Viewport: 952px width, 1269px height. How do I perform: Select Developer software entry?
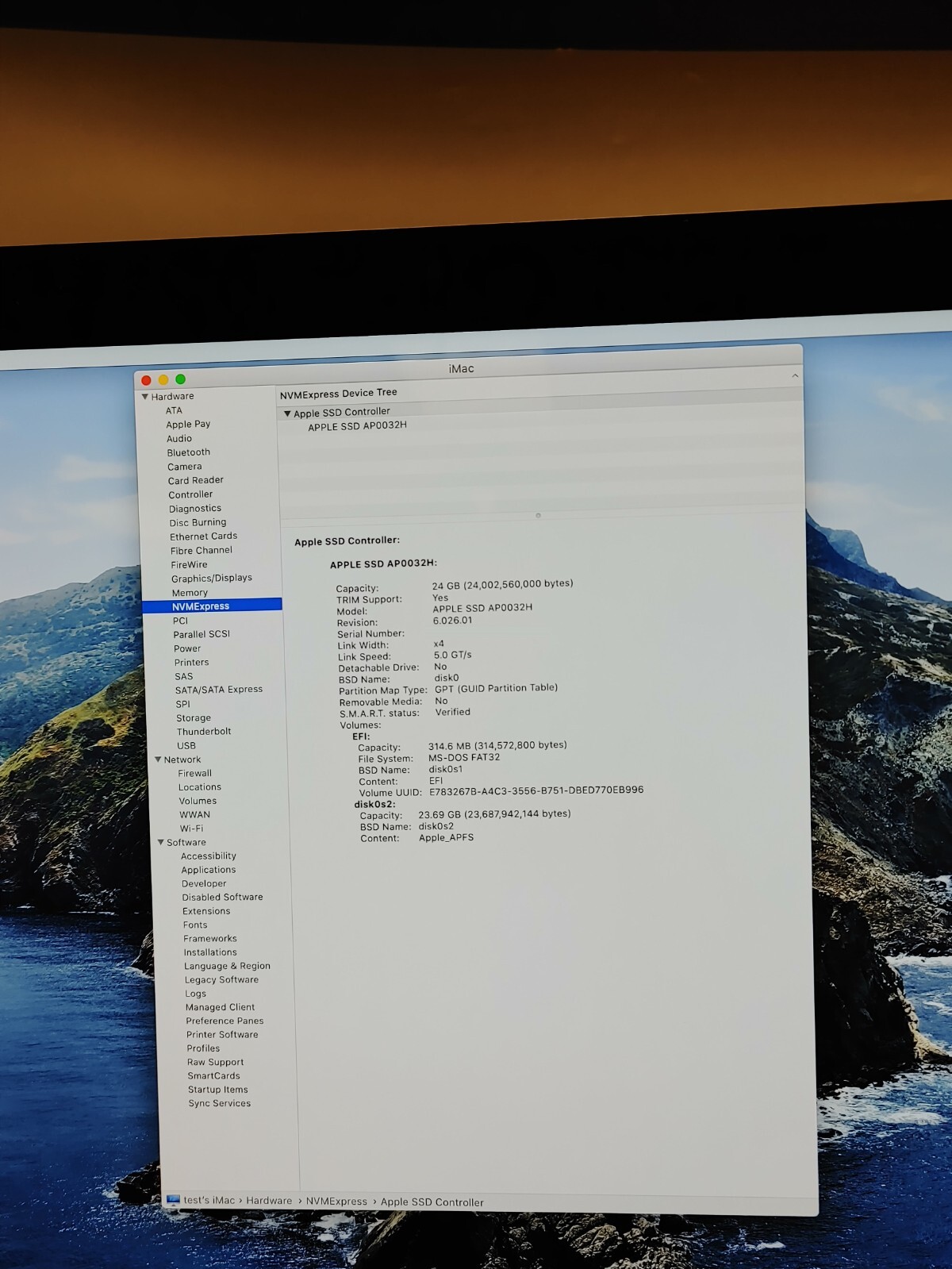pyautogui.click(x=204, y=884)
